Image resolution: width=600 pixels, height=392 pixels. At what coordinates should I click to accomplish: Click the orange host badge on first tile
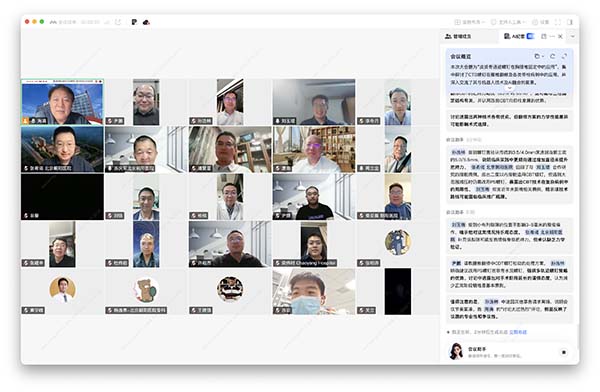[25, 121]
